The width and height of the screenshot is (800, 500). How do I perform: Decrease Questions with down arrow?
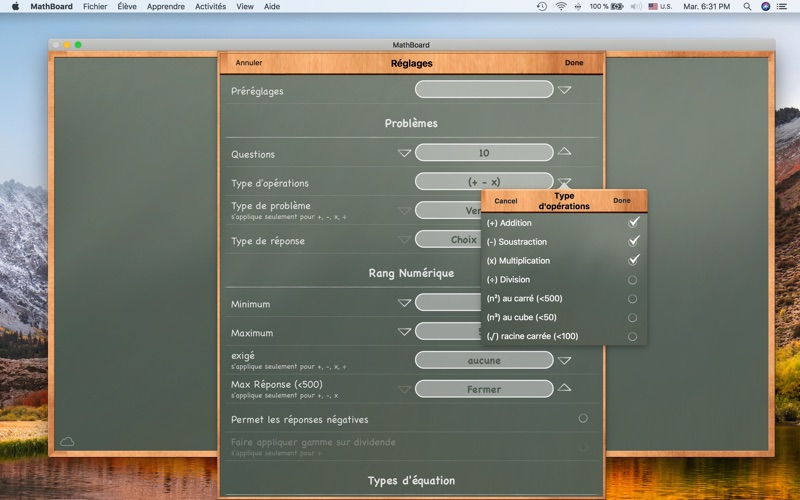pos(404,153)
